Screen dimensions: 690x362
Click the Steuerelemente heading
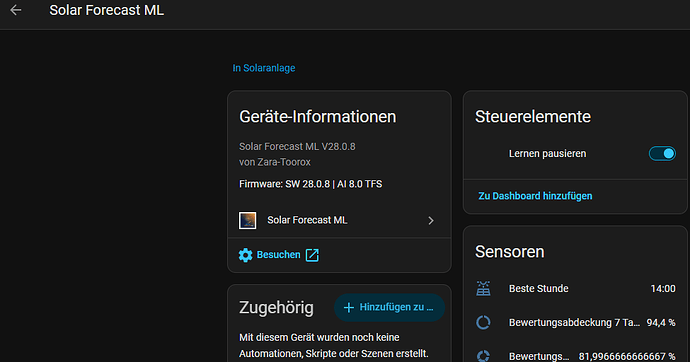532,117
